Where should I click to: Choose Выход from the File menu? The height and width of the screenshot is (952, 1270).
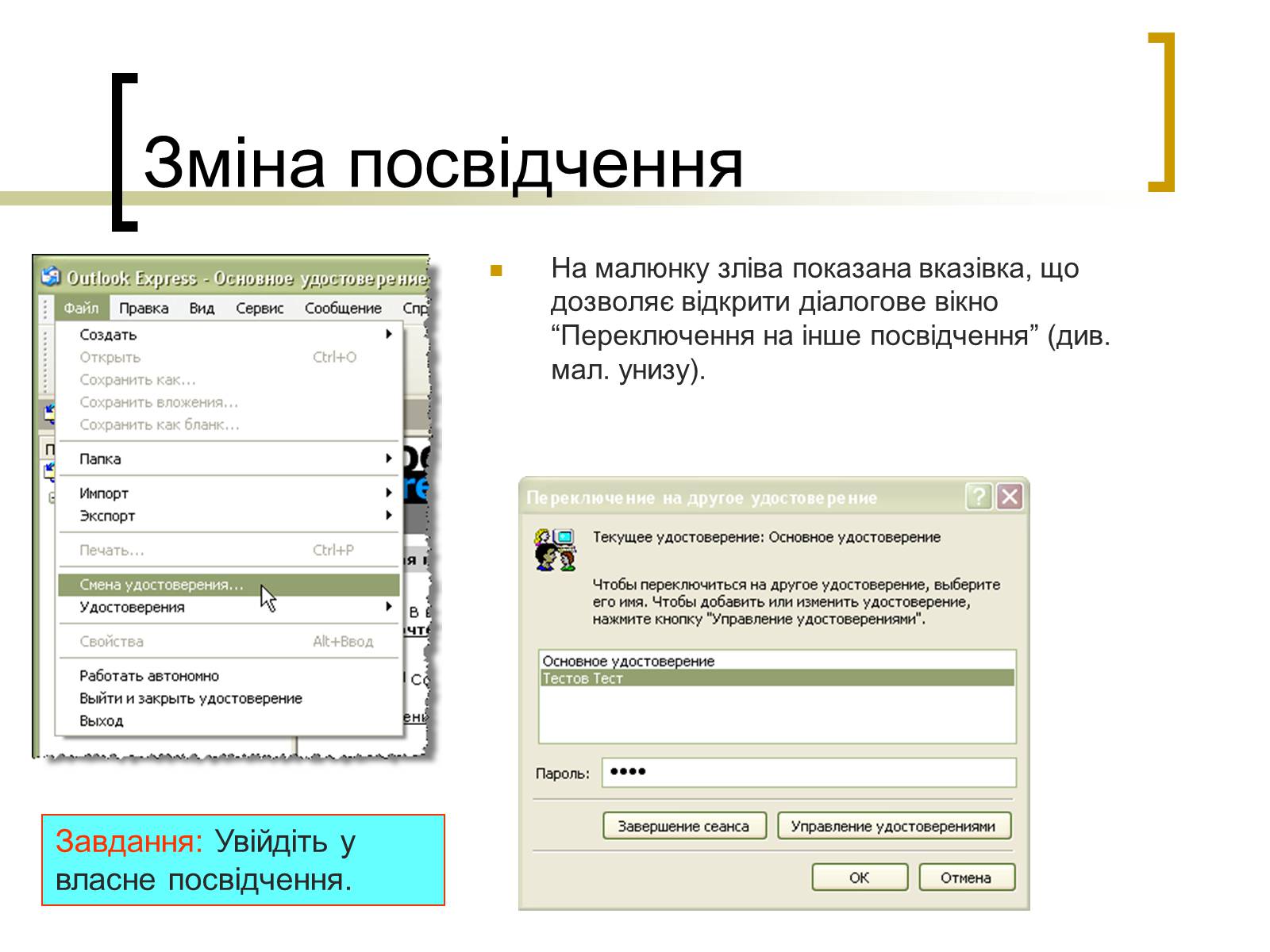(x=229, y=720)
